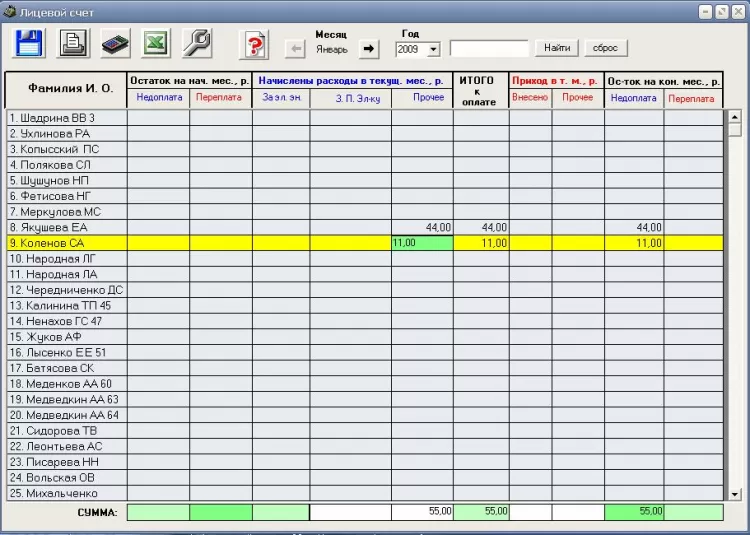Viewport: 750px width, 535px height.
Task: Click the Фамилия И. О. column header
Action: pos(66,89)
